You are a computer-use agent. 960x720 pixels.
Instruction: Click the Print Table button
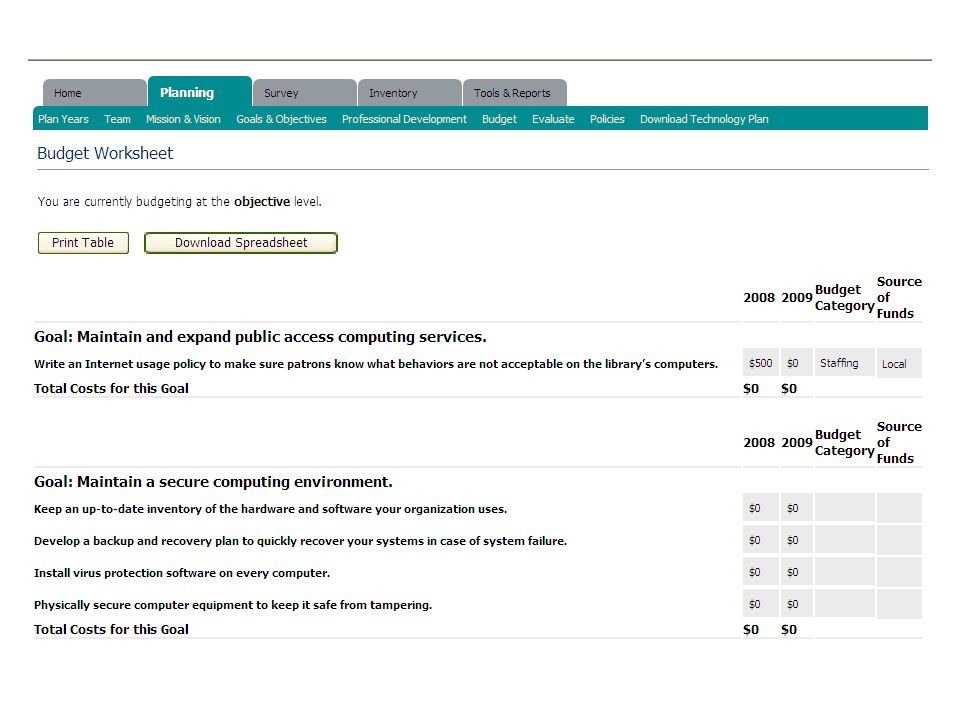(x=83, y=243)
